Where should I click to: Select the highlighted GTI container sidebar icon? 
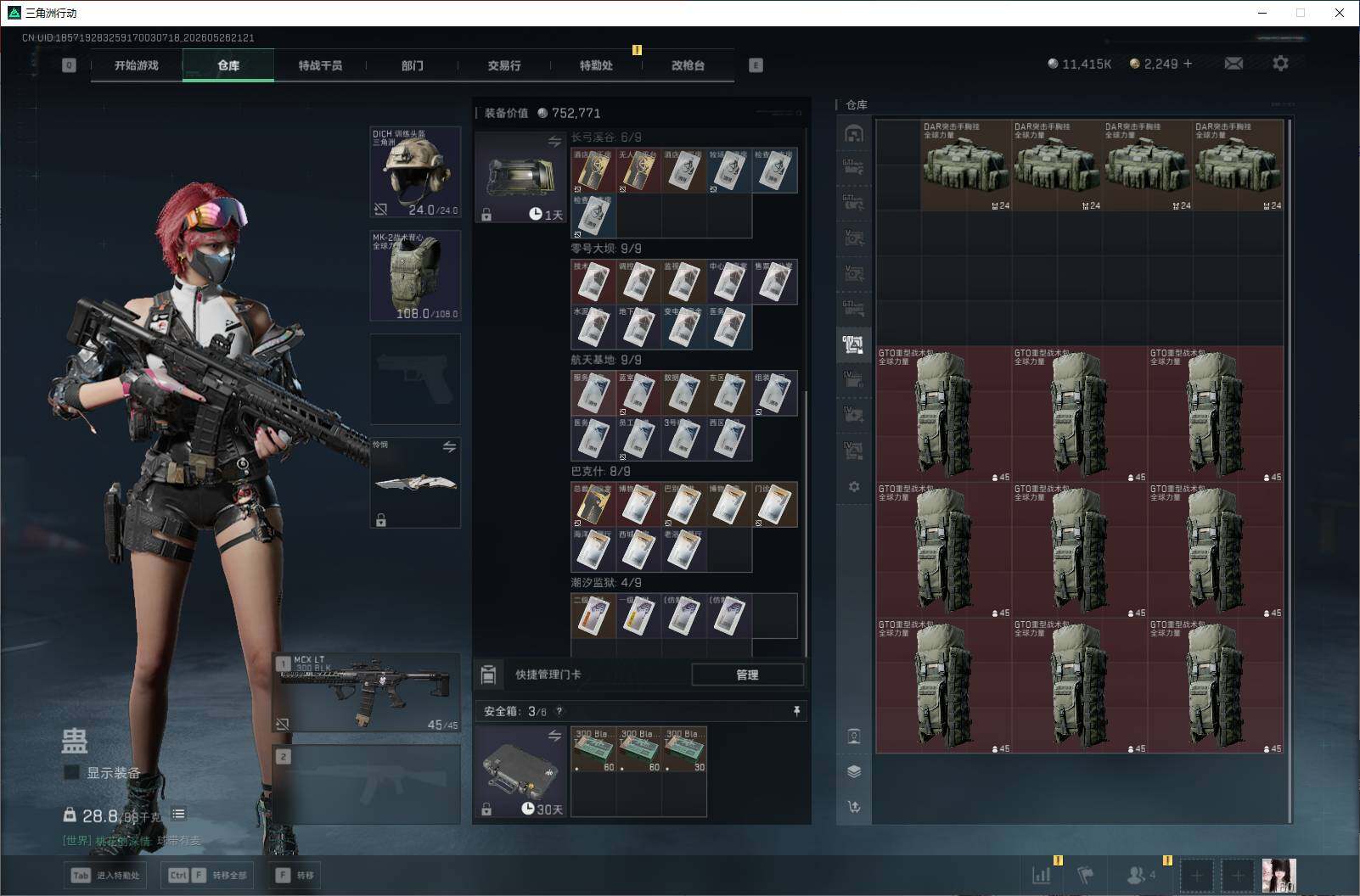click(x=853, y=344)
